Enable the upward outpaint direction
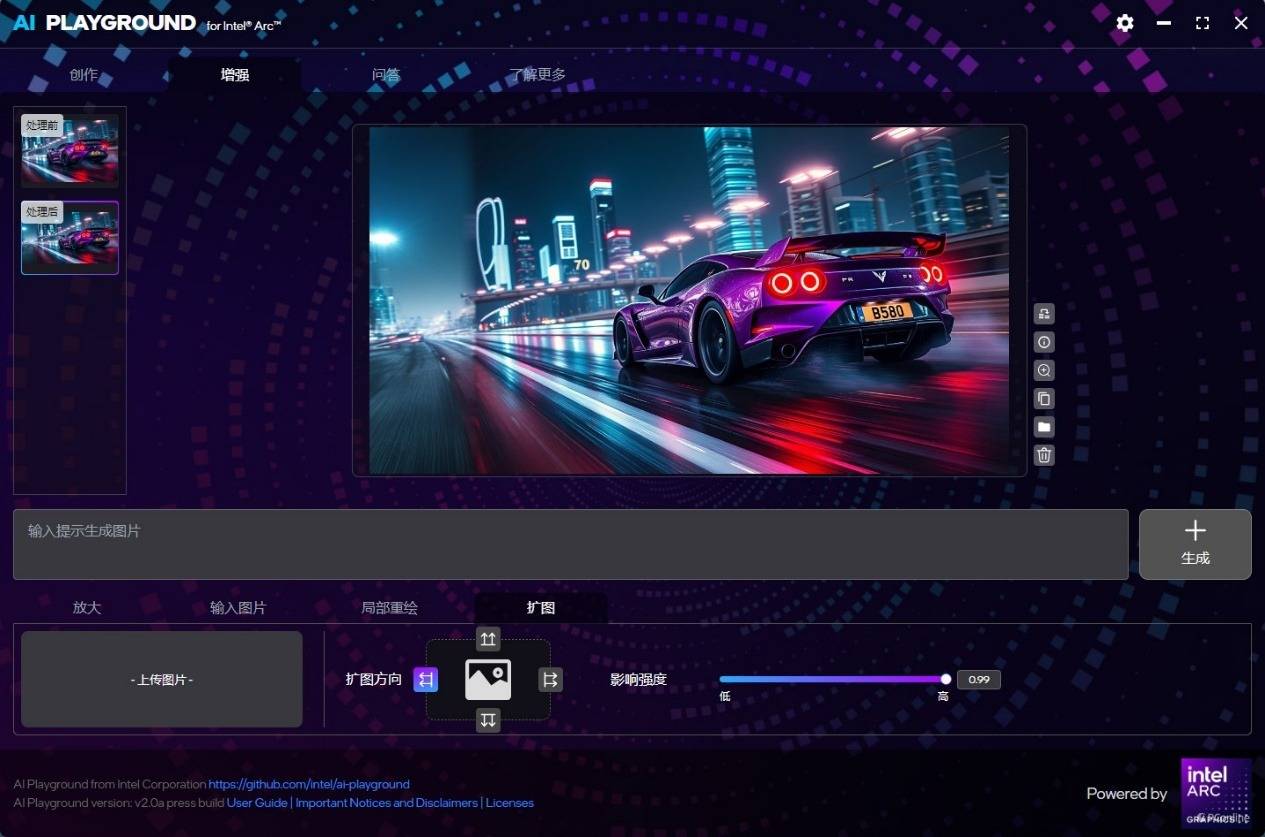 [488, 638]
